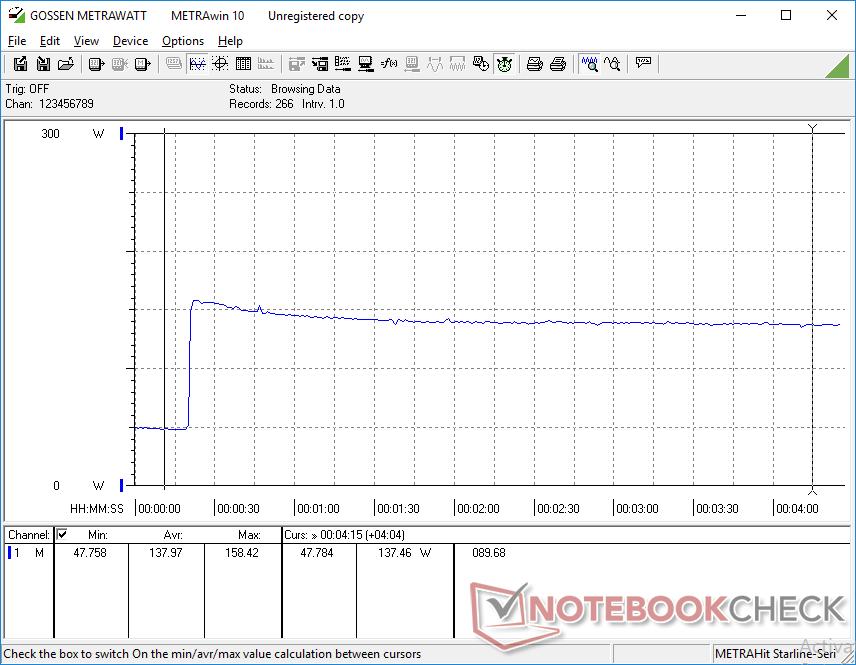Click the grayed device-disconnect icon
Screen dimensions: 856x665
(120, 64)
